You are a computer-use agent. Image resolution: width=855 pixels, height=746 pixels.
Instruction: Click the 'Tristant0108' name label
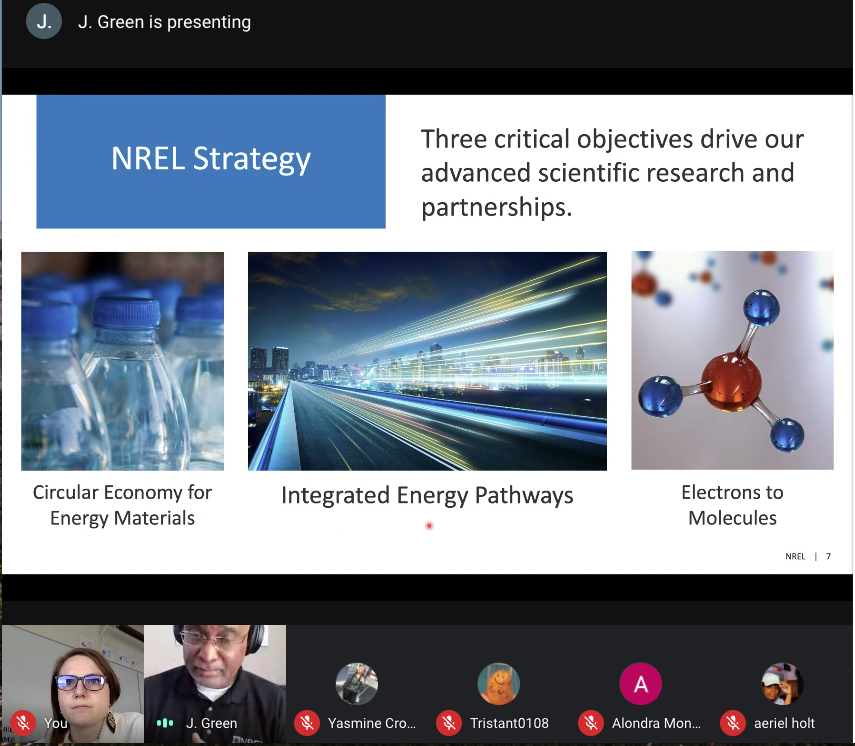pyautogui.click(x=509, y=723)
